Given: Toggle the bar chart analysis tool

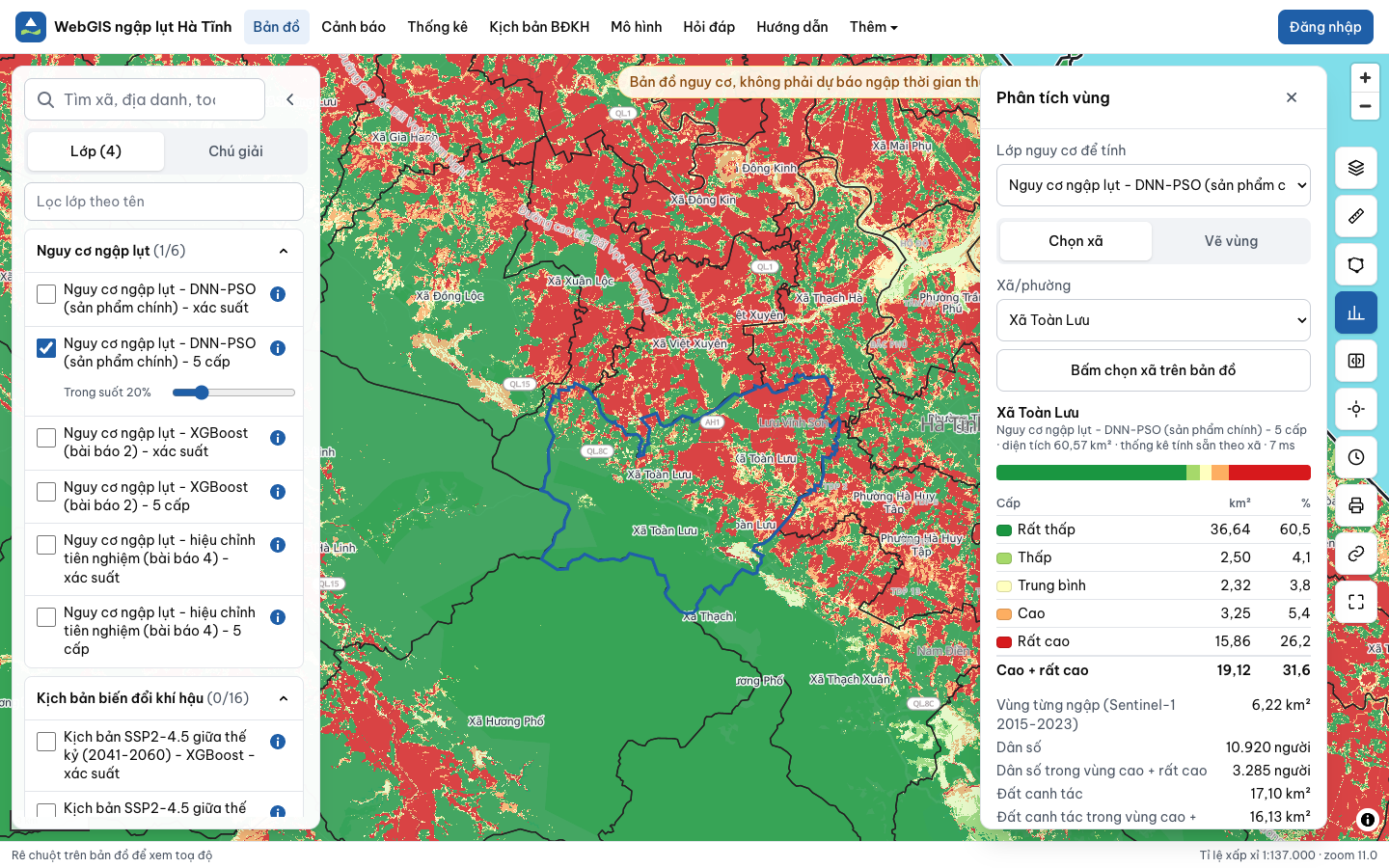Looking at the screenshot, I should click(1356, 312).
